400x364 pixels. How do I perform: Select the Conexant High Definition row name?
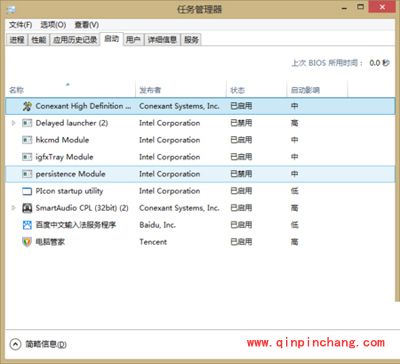83,106
